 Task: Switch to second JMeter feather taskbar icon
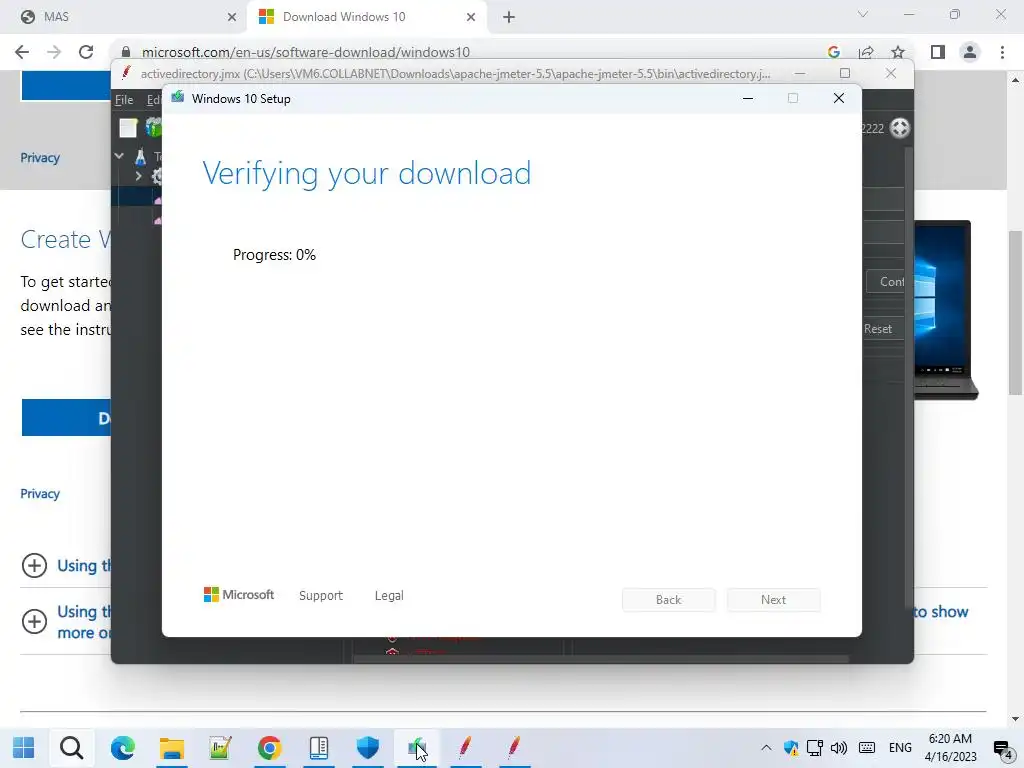[514, 748]
